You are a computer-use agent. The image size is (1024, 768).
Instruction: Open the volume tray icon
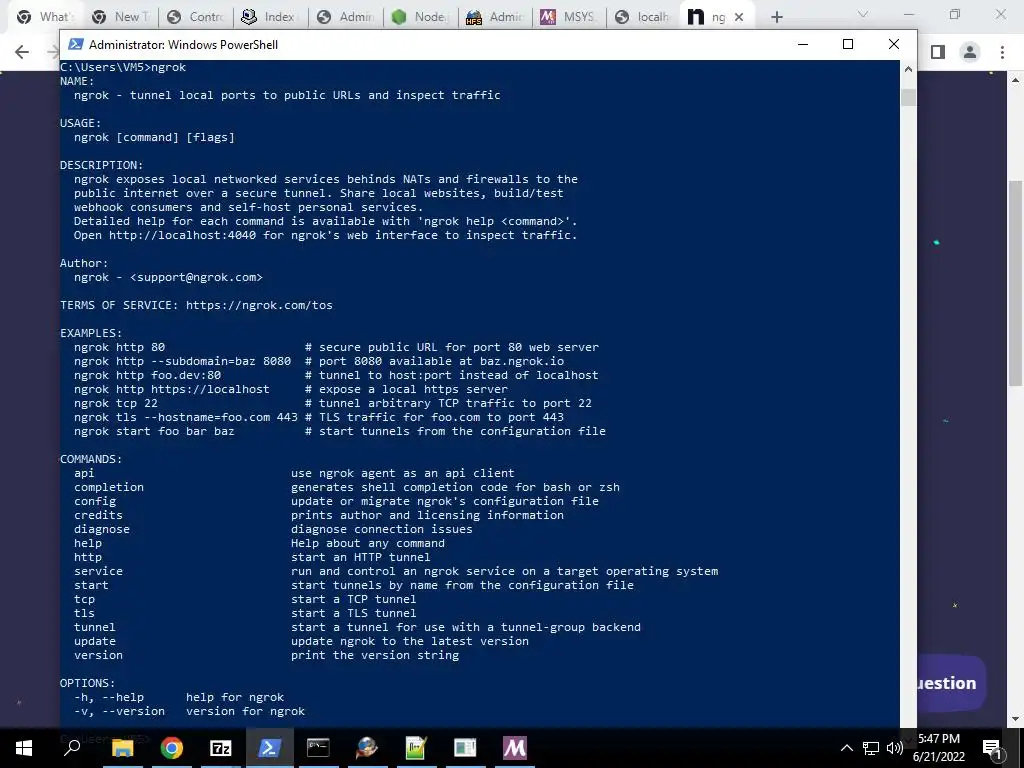895,748
